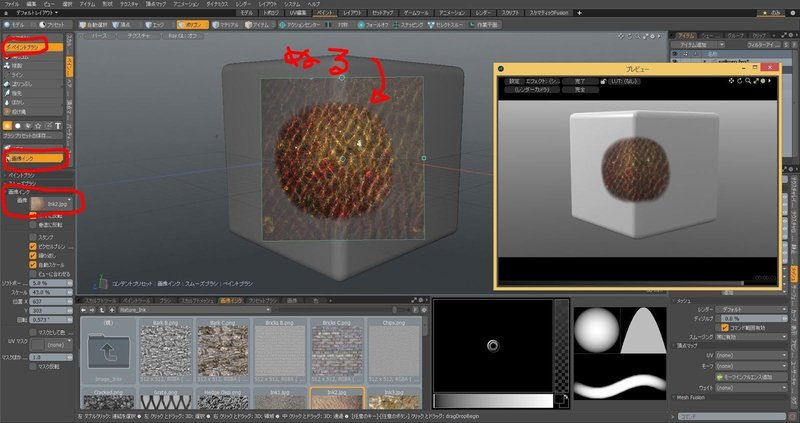Image resolution: width=800 pixels, height=423 pixels.
Task: Switch to the セットアップ layout tab
Action: 383,13
